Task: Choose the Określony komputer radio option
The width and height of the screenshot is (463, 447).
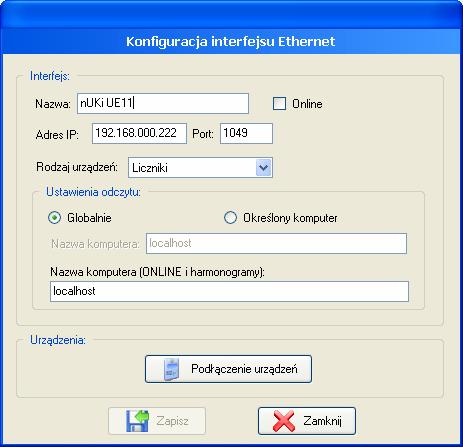Action: [230, 218]
